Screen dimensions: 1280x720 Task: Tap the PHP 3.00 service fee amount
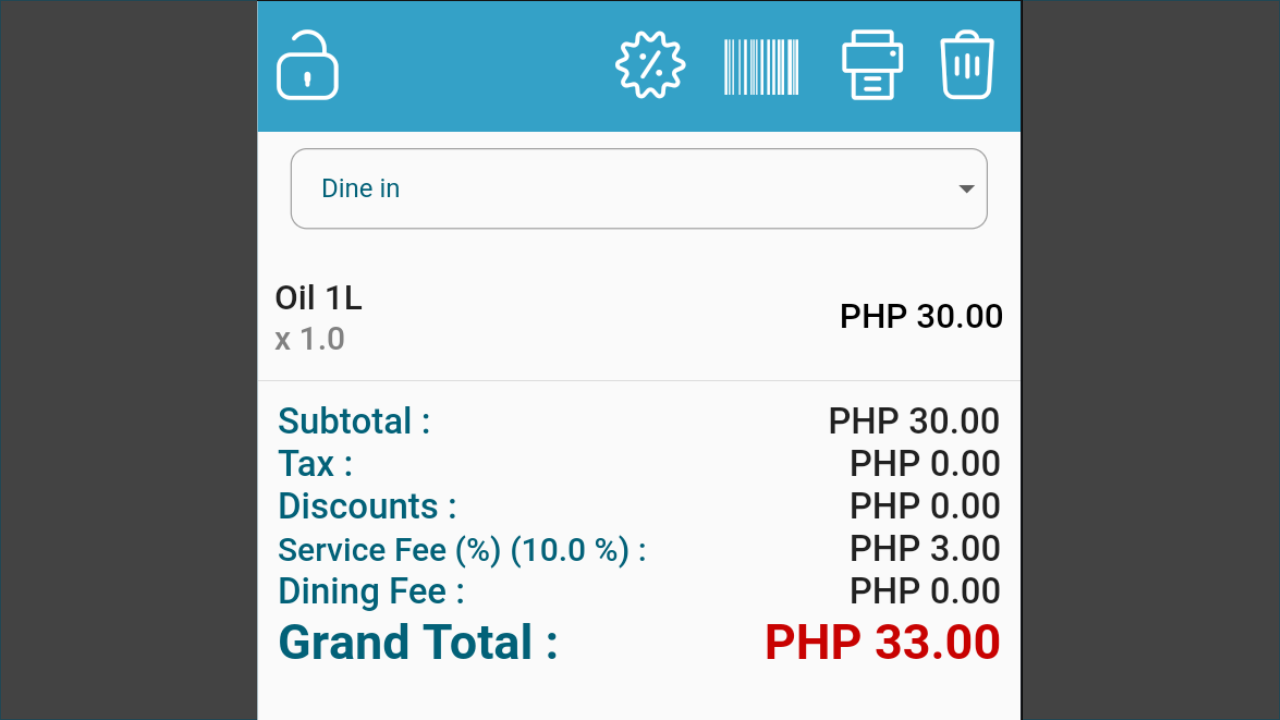(924, 549)
